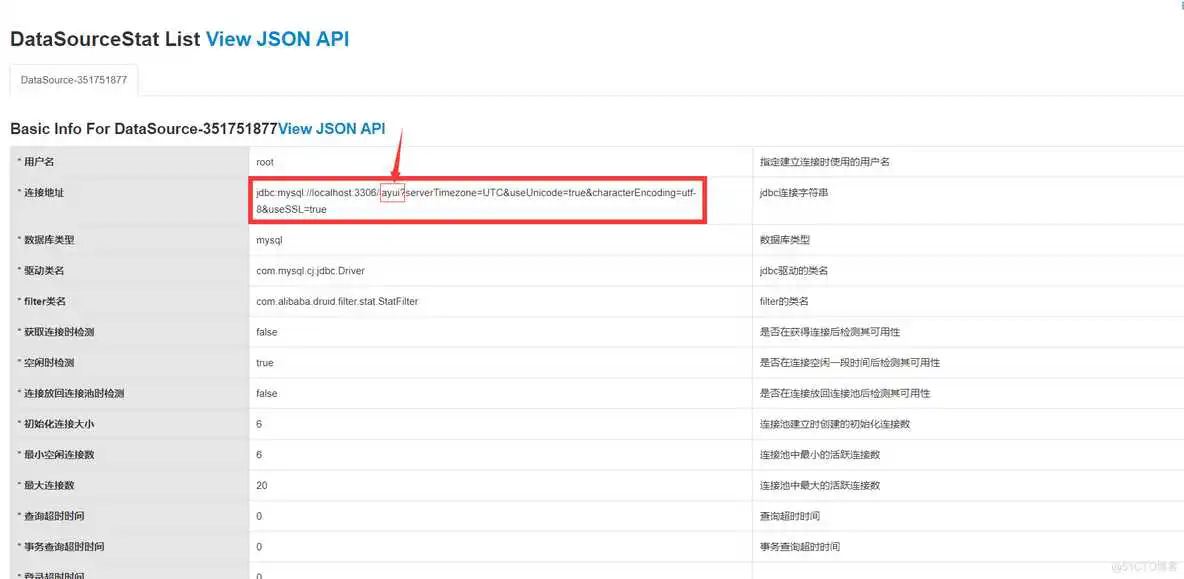This screenshot has width=1184, height=579.
Task: Select the 最大连接数 value of 20
Action: pyautogui.click(x=261, y=485)
